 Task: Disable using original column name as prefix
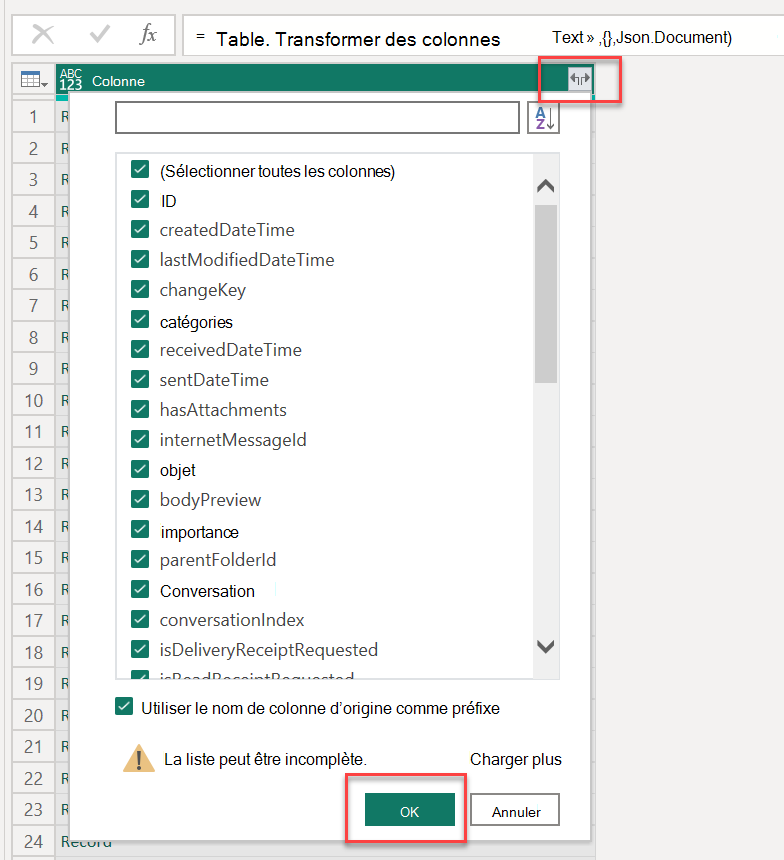pos(124,707)
